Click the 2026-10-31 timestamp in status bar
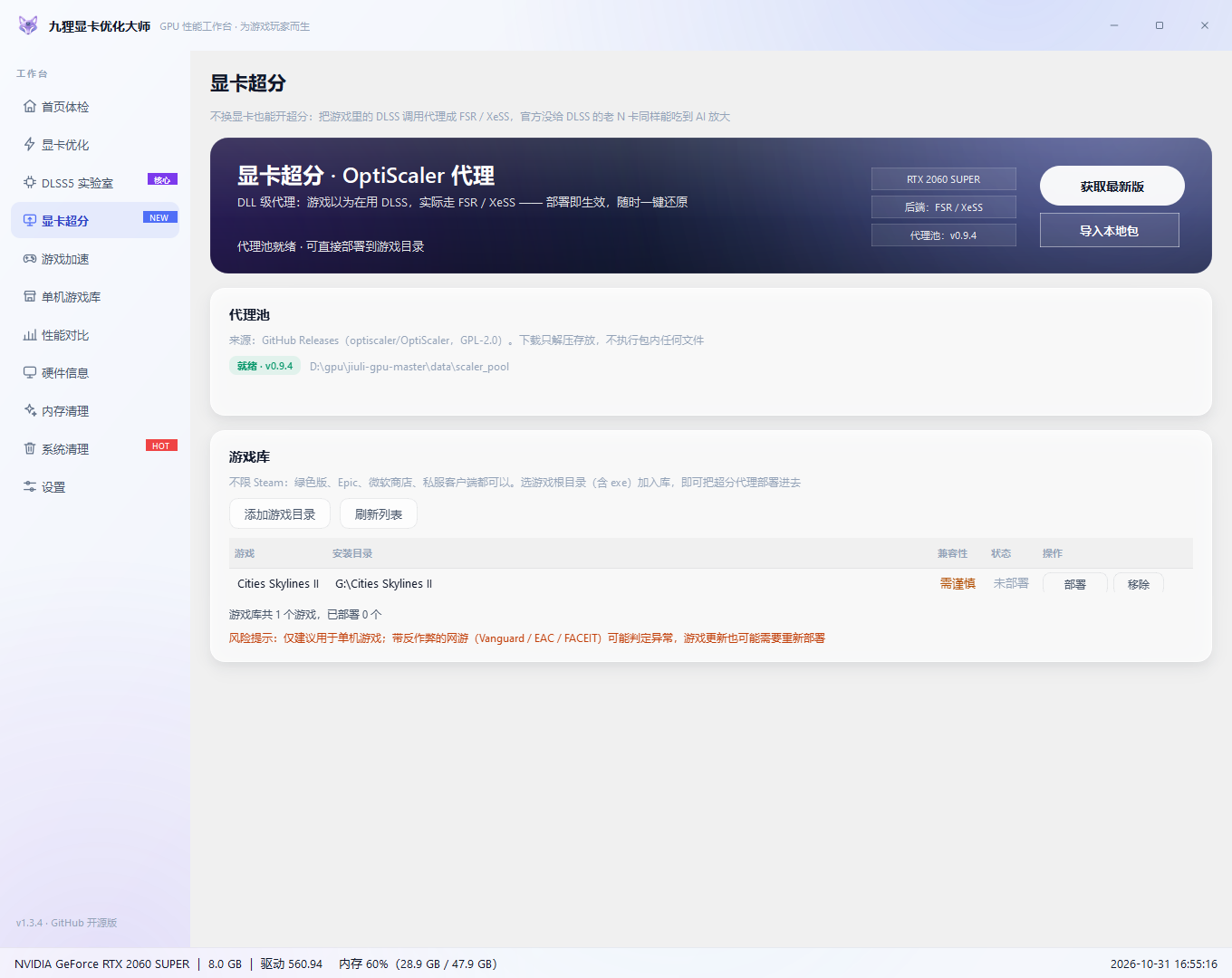Image resolution: width=1232 pixels, height=978 pixels. pos(1164,964)
